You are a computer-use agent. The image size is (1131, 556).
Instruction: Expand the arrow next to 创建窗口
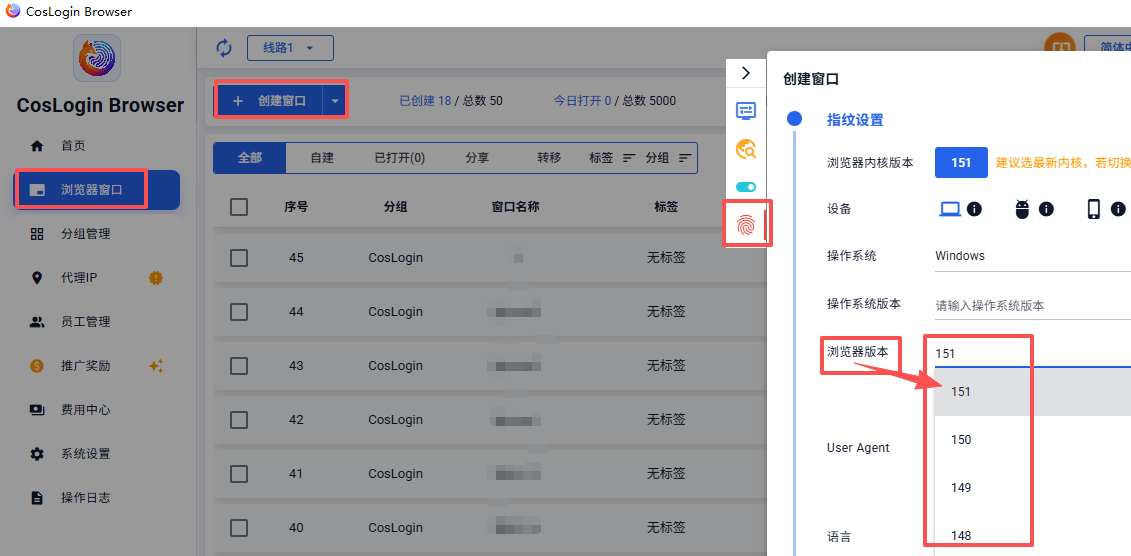pyautogui.click(x=334, y=101)
